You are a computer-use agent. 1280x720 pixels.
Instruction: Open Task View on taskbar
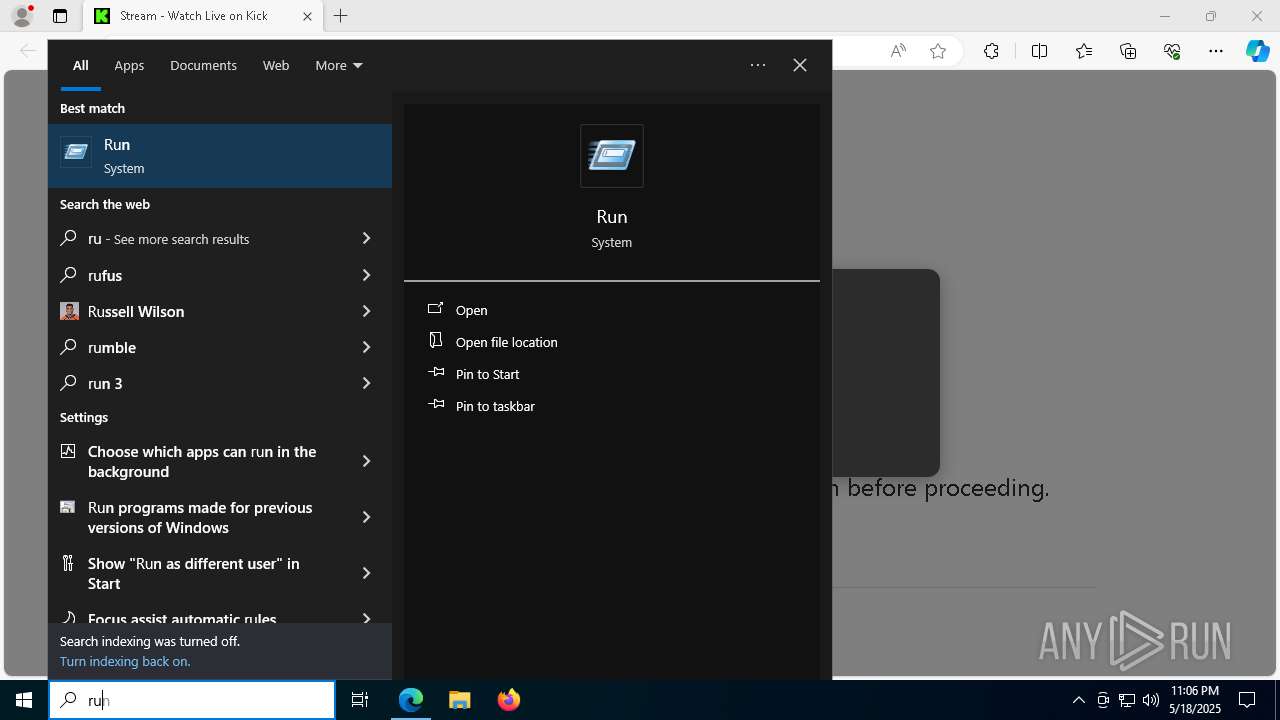pos(360,700)
